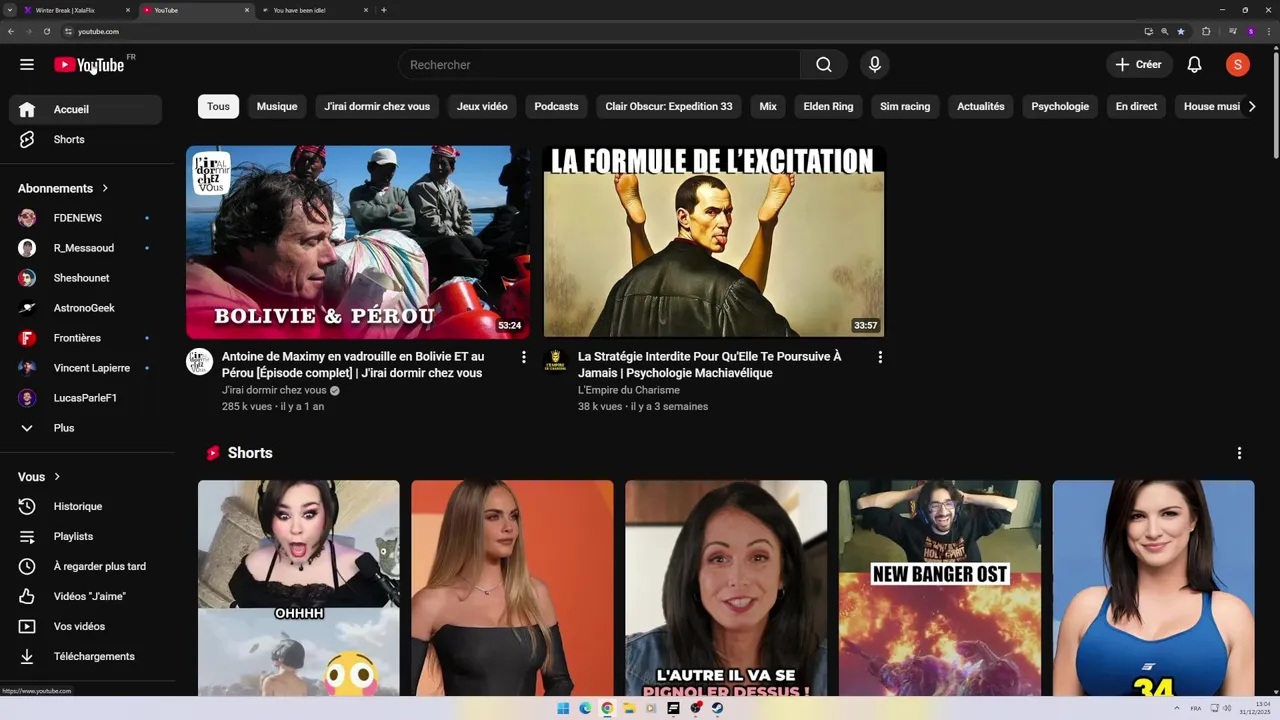The width and height of the screenshot is (1280, 720).
Task: Expand the Abonnements section
Action: (63, 188)
